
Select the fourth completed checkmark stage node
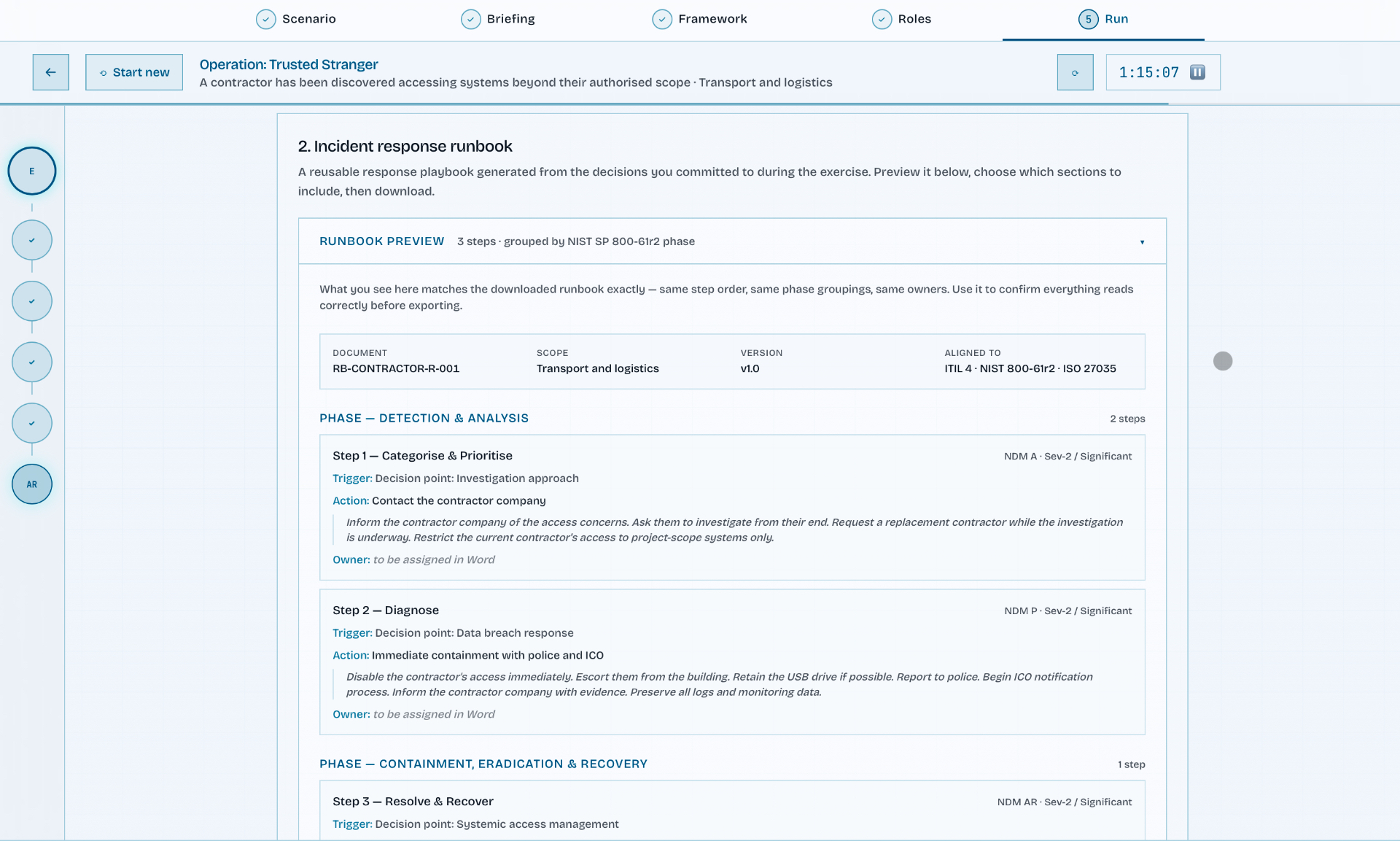pos(32,423)
